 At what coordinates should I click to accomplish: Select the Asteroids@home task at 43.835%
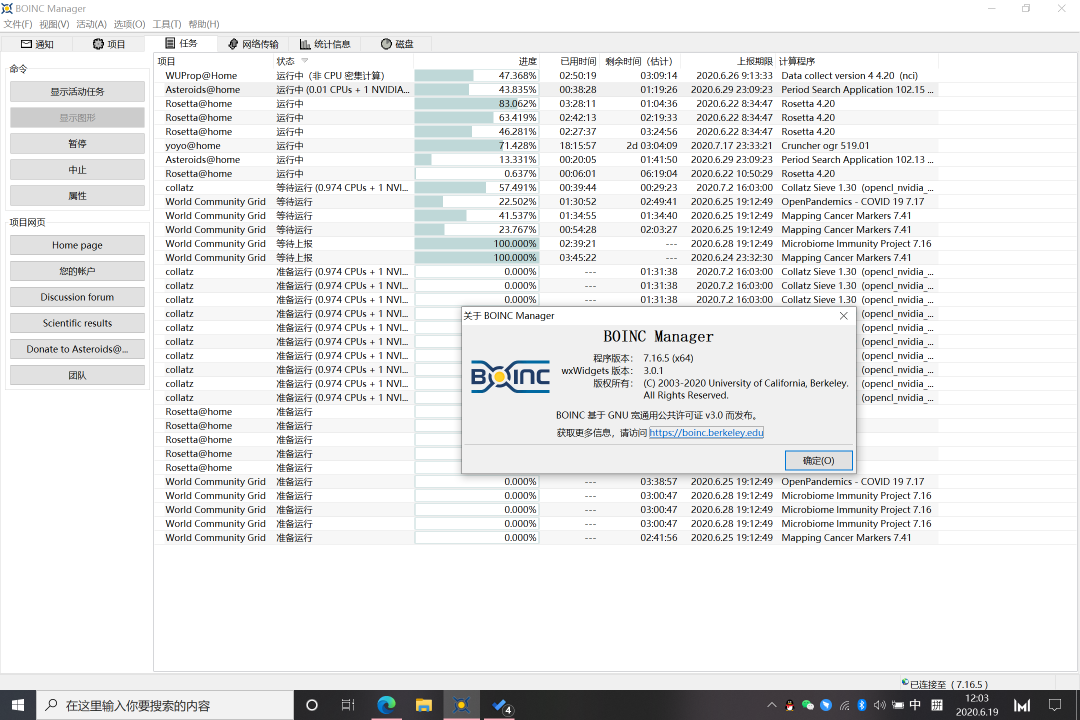click(546, 90)
